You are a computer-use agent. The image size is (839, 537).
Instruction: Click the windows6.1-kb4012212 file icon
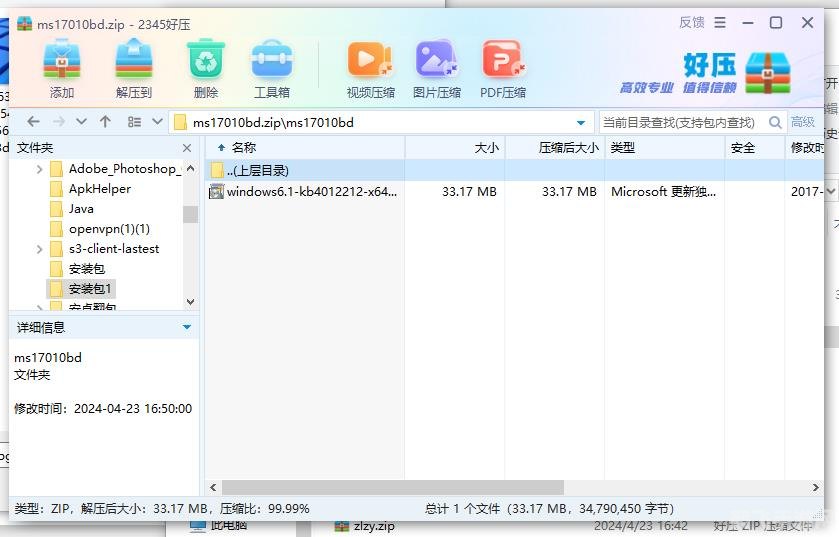(x=216, y=191)
